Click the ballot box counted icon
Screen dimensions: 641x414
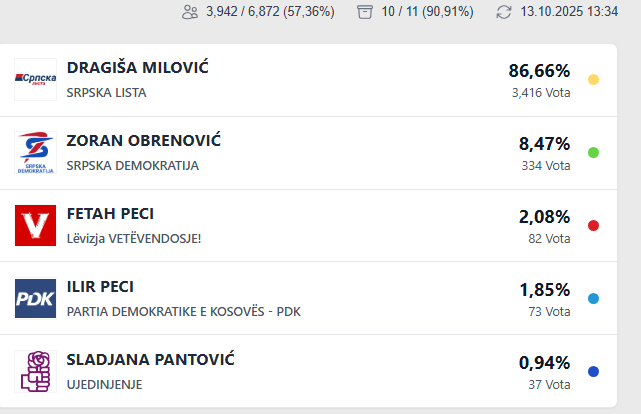(x=366, y=12)
